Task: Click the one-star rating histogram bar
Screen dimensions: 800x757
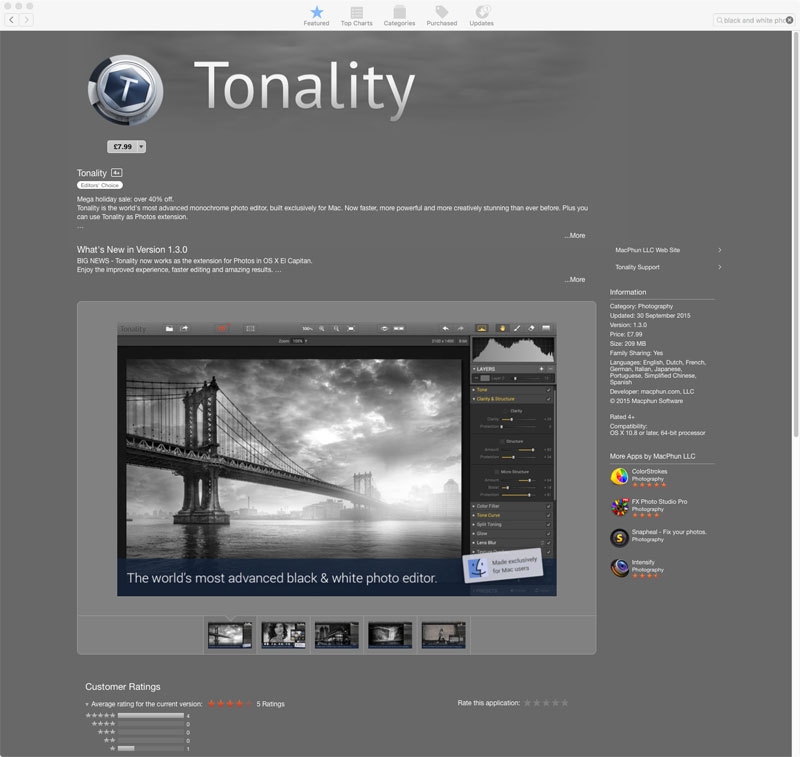Action: pos(151,748)
